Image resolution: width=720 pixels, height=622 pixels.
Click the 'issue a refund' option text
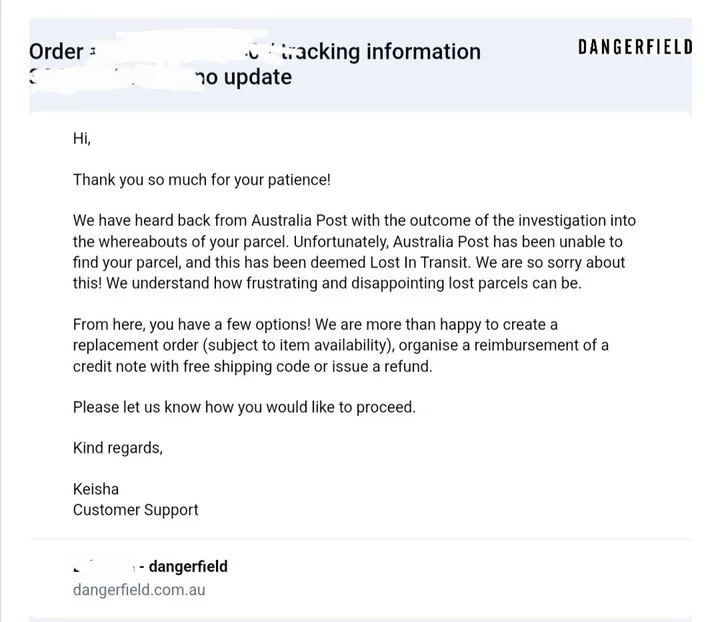click(385, 367)
